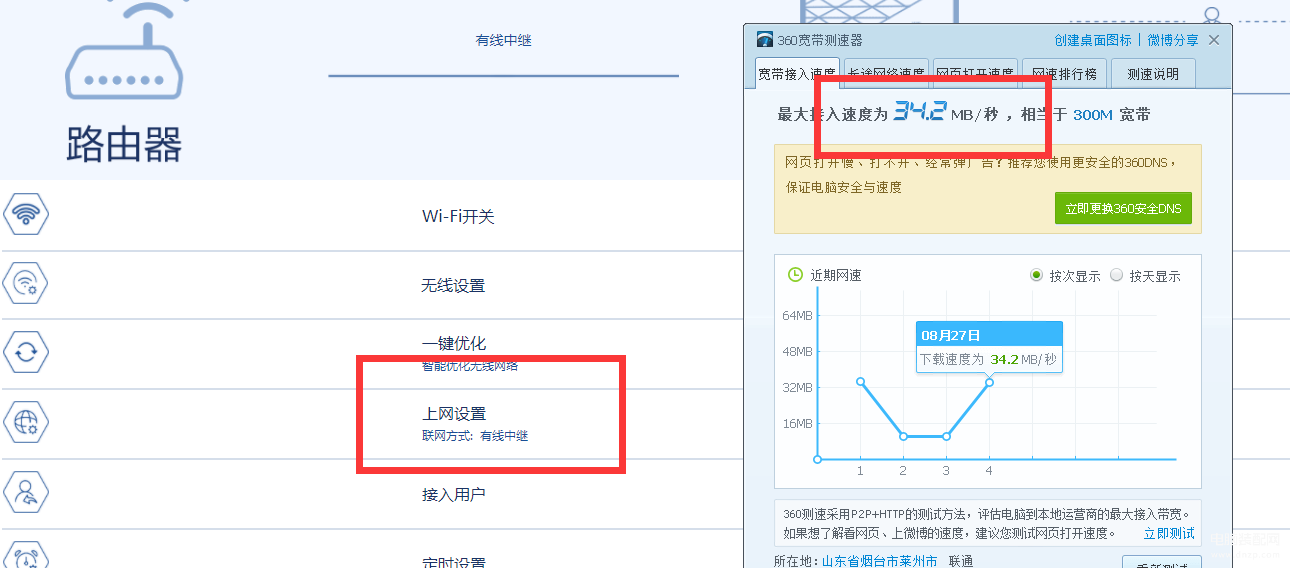Click the 联通 carrier label
Screen dimensions: 1290x568
point(959,562)
